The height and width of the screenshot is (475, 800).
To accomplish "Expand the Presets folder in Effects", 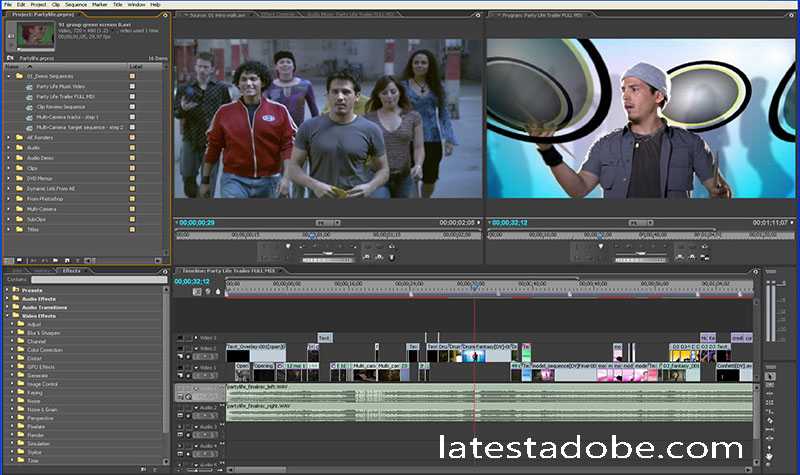I will [8, 290].
